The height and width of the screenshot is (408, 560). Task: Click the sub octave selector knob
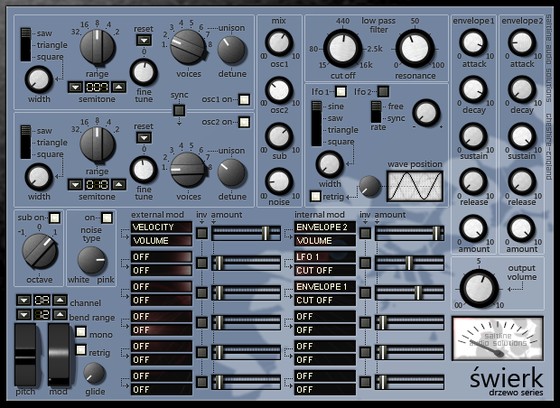click(x=40, y=251)
